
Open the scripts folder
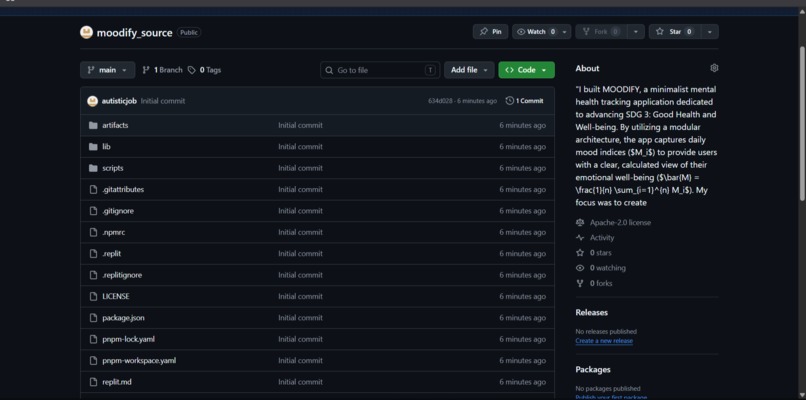pyautogui.click(x=113, y=168)
